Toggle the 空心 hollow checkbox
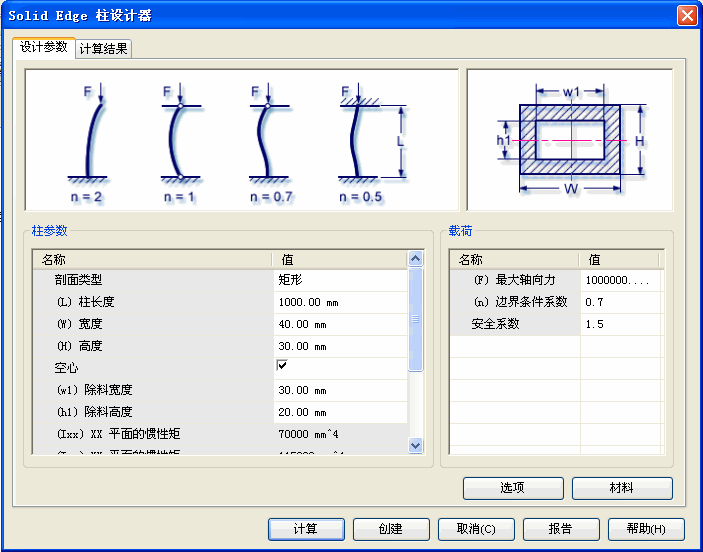Viewport: 703px width, 552px height. [282, 367]
